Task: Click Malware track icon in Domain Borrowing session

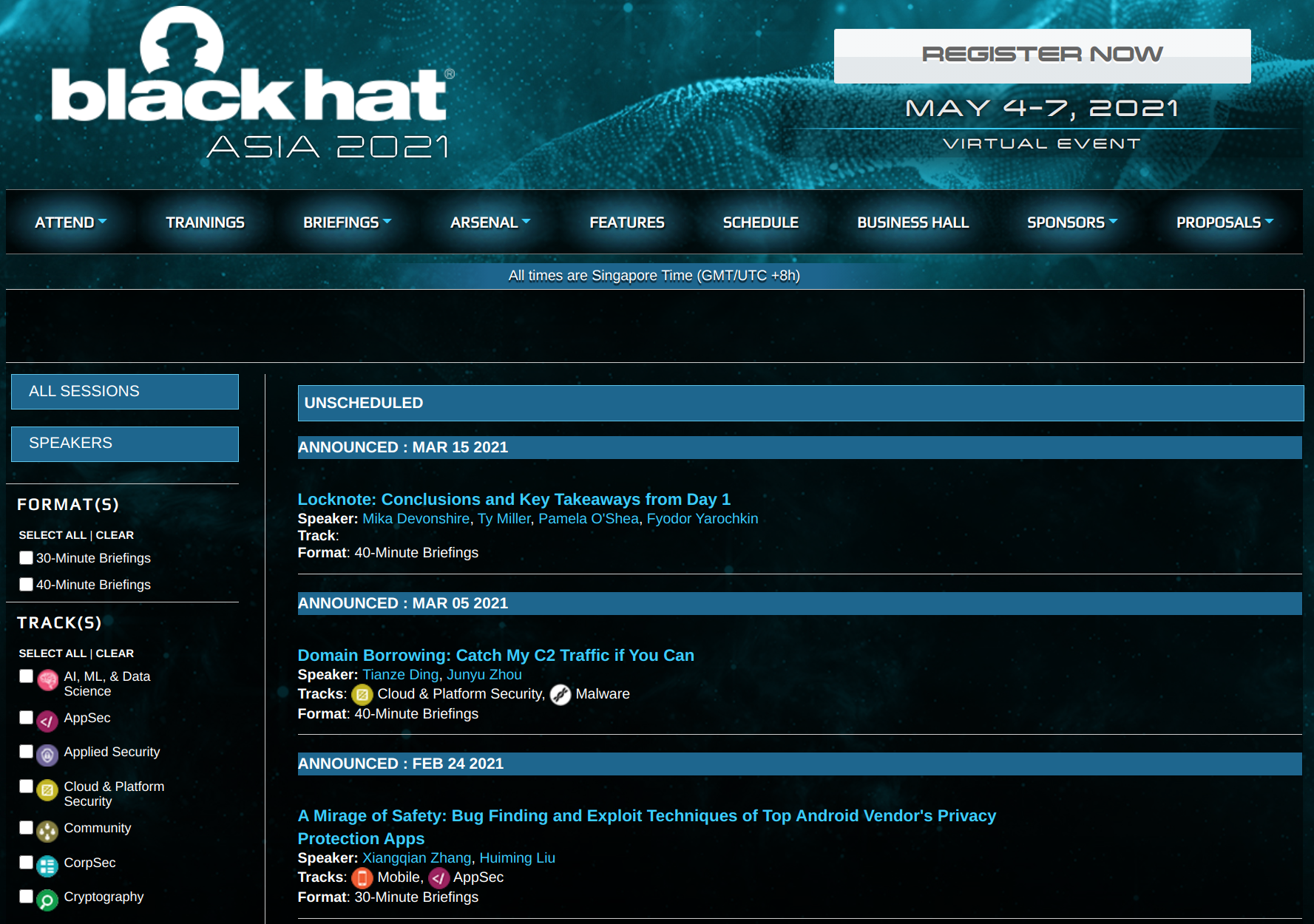Action: tap(561, 695)
